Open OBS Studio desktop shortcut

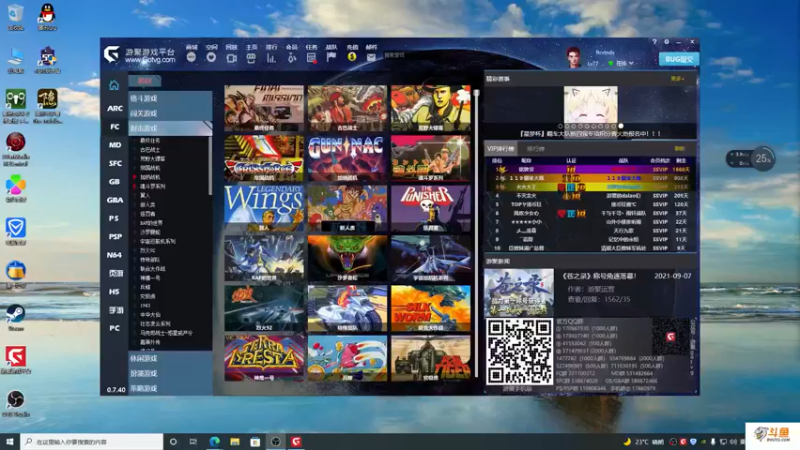click(x=16, y=403)
